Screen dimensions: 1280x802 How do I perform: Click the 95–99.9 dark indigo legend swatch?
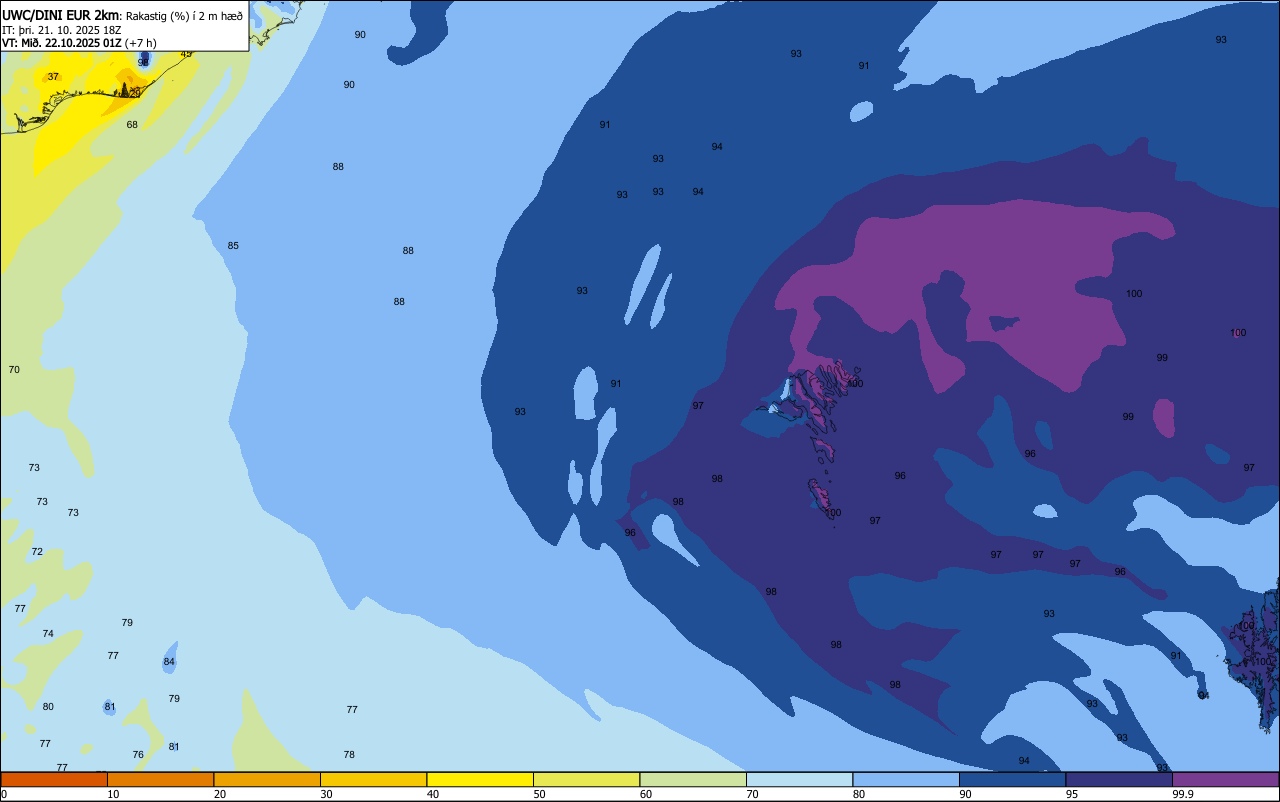[x=1119, y=779]
